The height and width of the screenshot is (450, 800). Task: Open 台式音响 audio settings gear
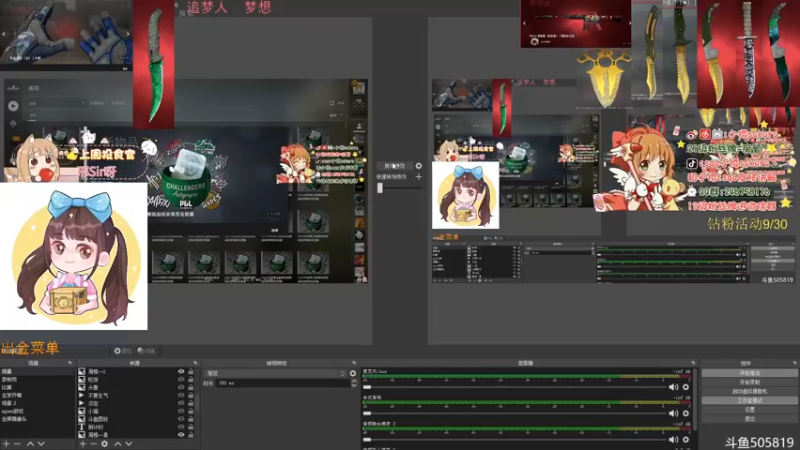[x=686, y=413]
